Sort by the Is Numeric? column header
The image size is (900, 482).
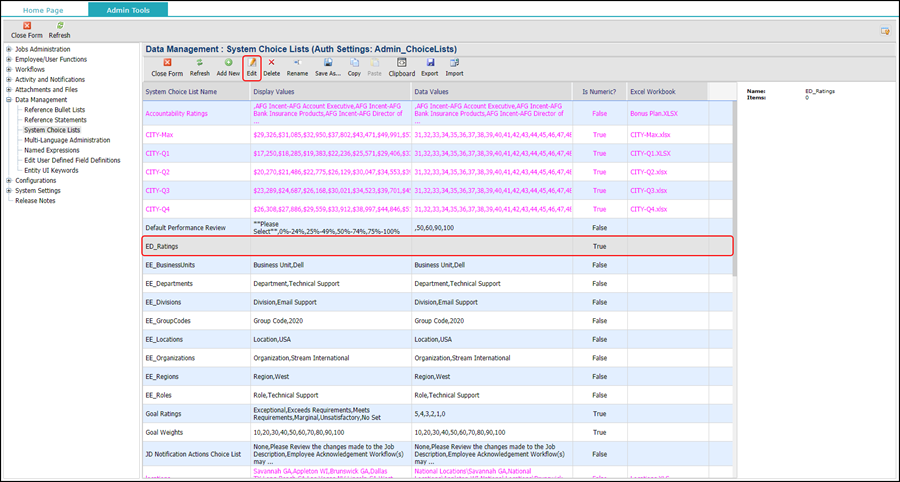pos(599,92)
